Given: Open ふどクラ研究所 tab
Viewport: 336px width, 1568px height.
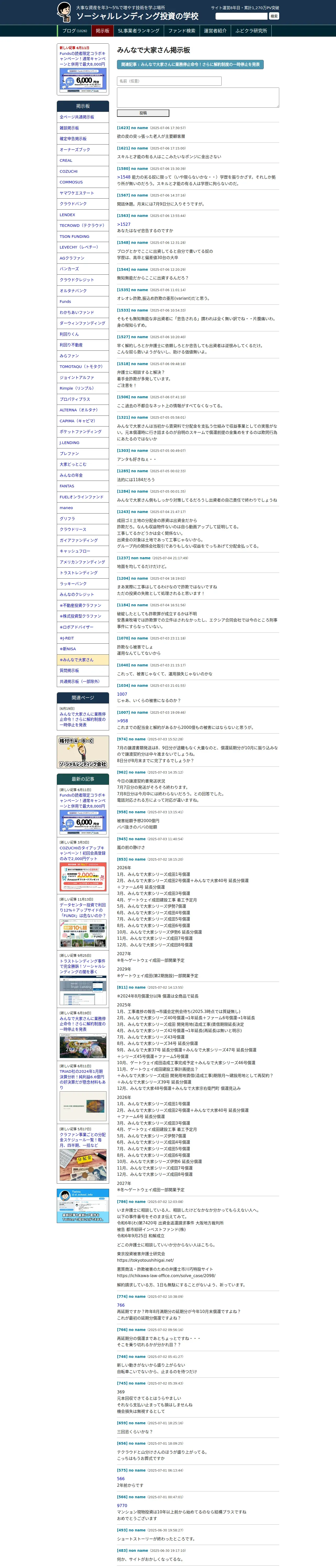Looking at the screenshot, I should pyautogui.click(x=251, y=31).
